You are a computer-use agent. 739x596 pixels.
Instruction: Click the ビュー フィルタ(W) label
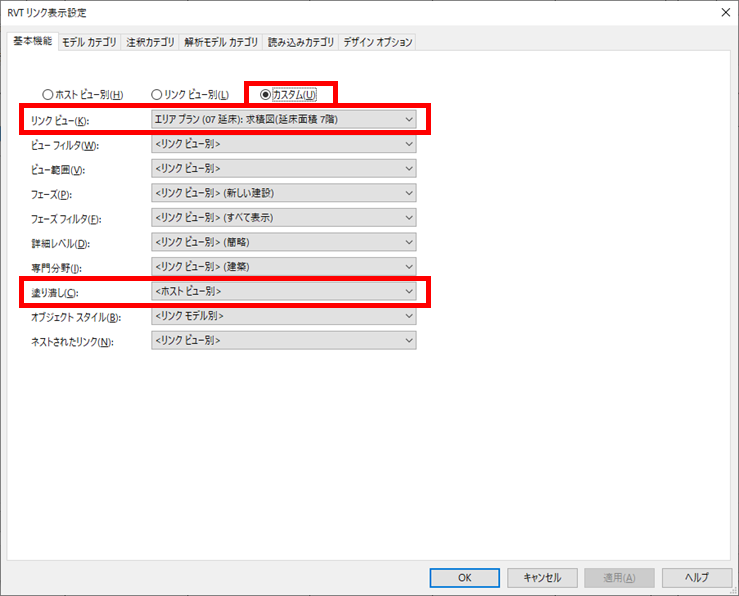coord(65,146)
